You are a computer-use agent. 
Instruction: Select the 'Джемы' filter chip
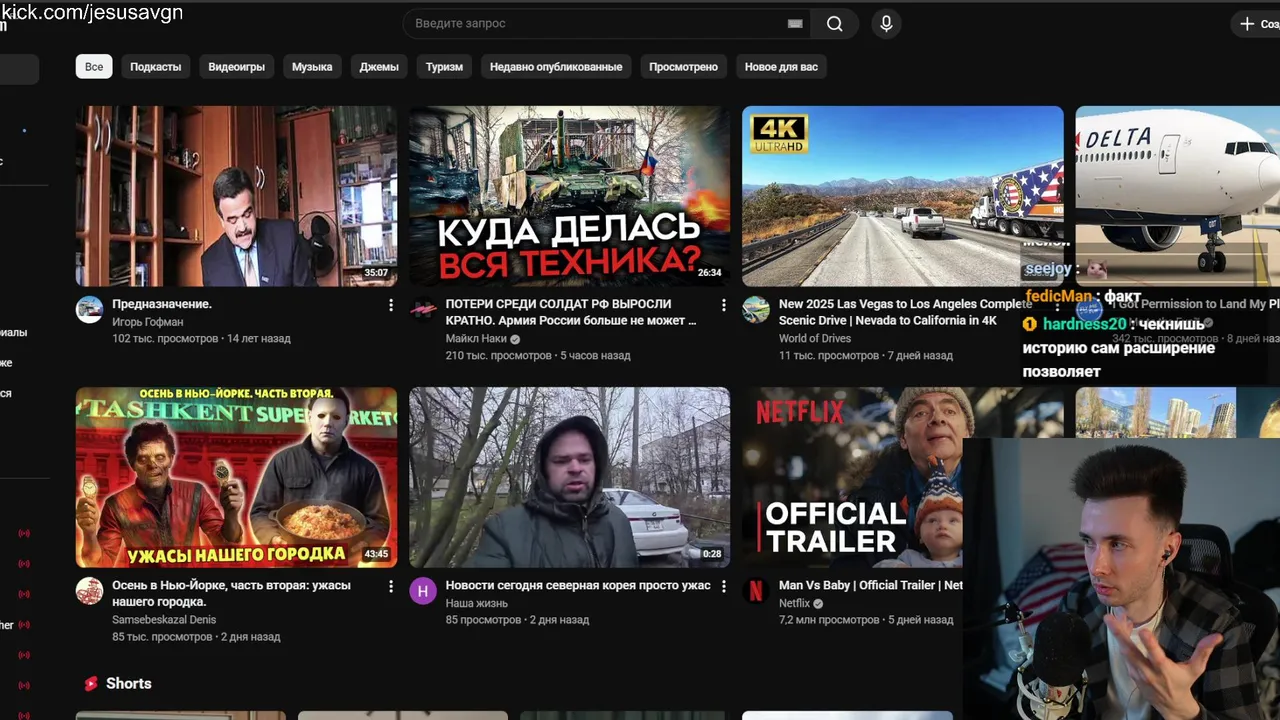pyautogui.click(x=379, y=67)
